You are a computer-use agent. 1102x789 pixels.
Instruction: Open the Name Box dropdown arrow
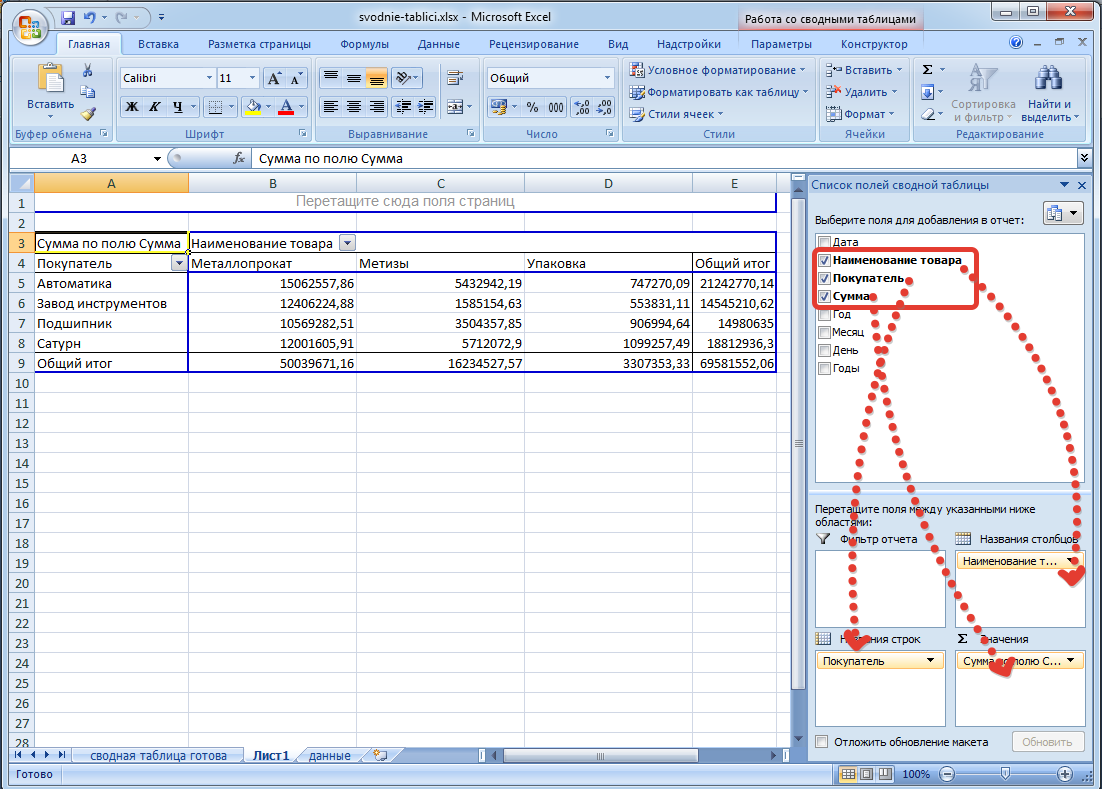(157, 159)
